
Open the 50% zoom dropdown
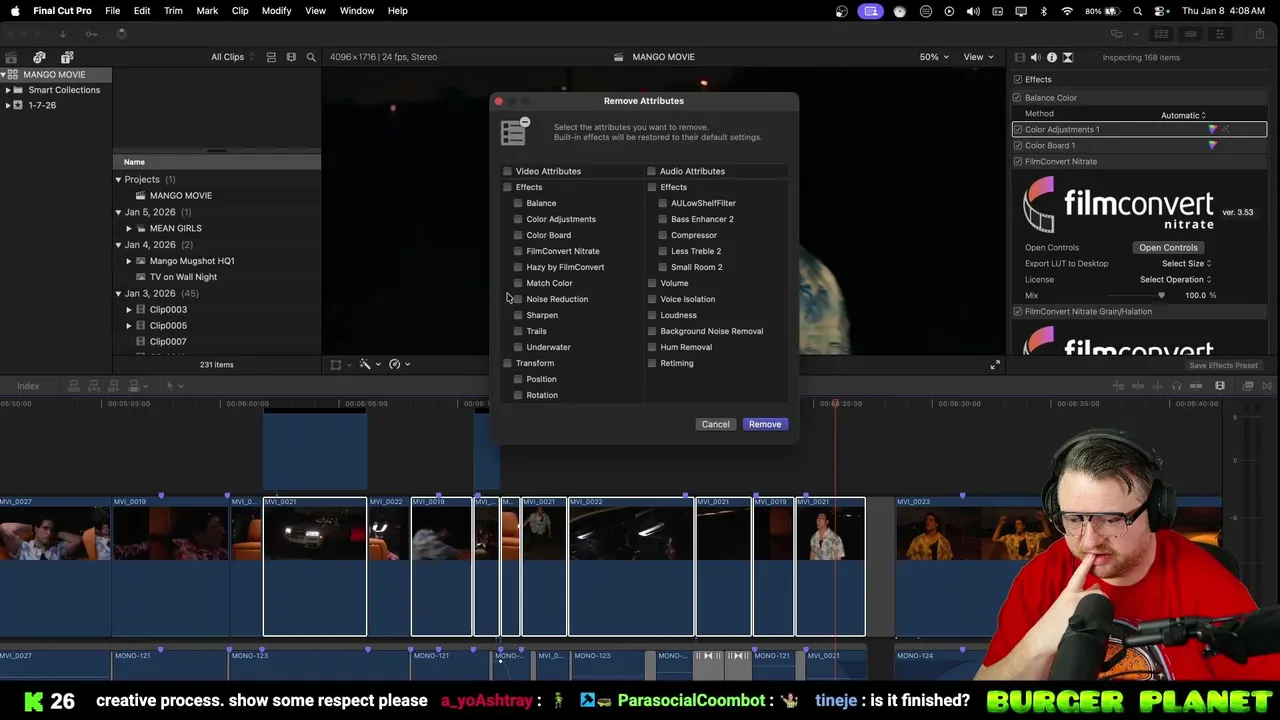(935, 57)
